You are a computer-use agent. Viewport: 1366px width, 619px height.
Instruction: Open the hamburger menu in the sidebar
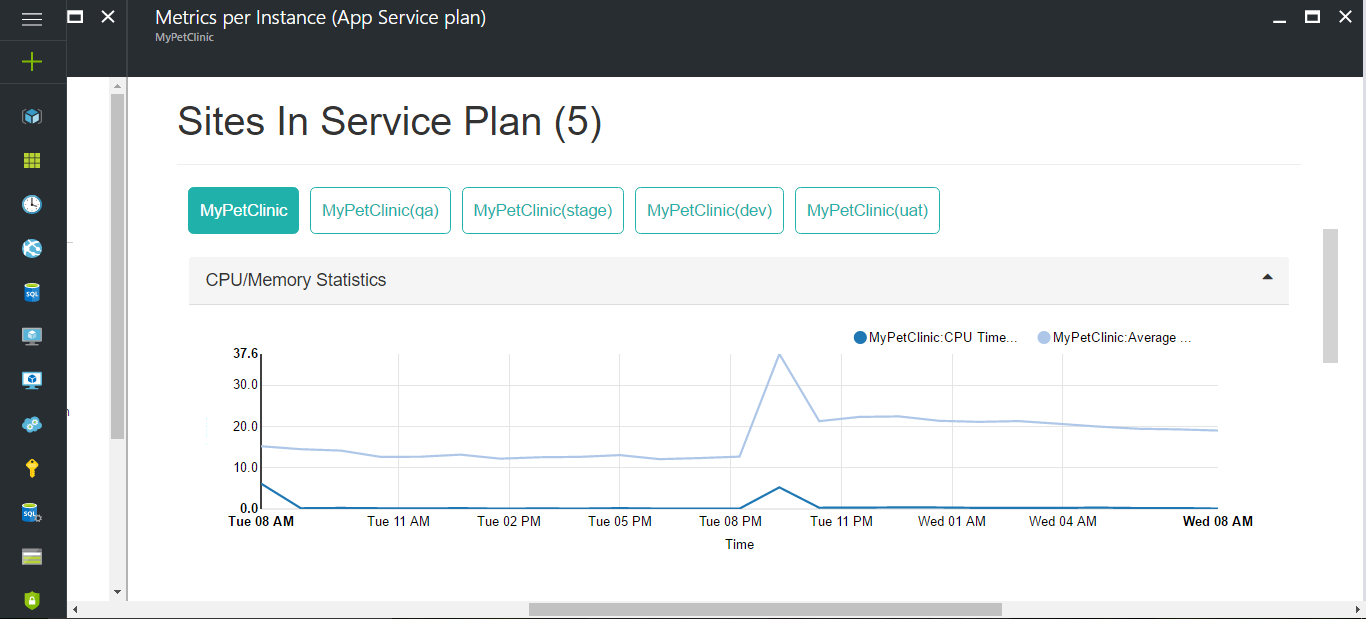32,19
